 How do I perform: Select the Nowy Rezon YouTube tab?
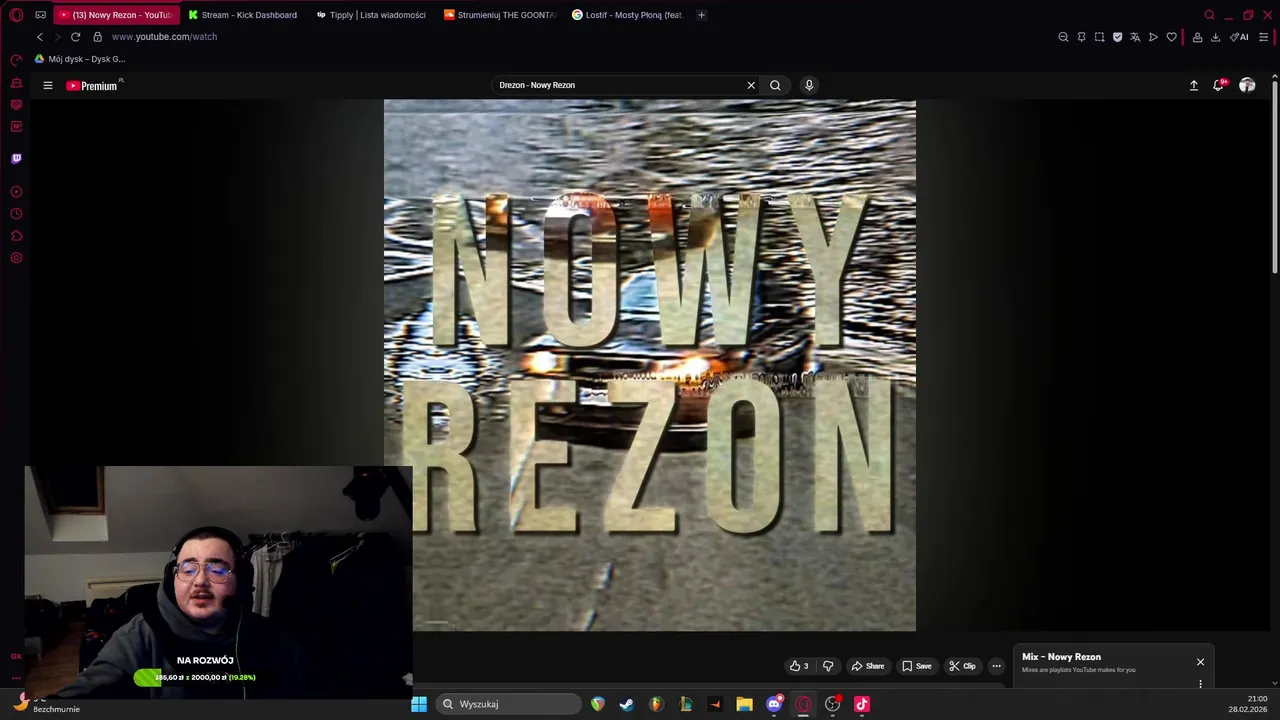(x=116, y=15)
